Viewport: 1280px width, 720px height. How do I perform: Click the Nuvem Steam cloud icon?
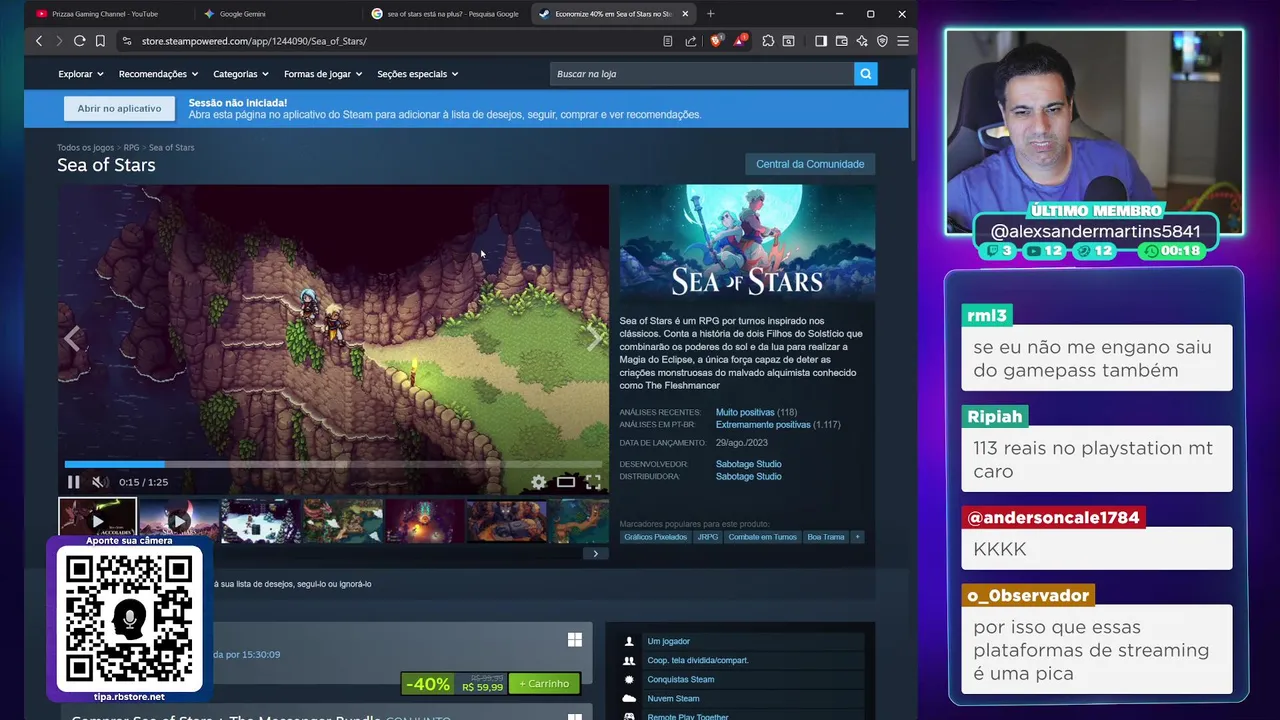coord(629,698)
